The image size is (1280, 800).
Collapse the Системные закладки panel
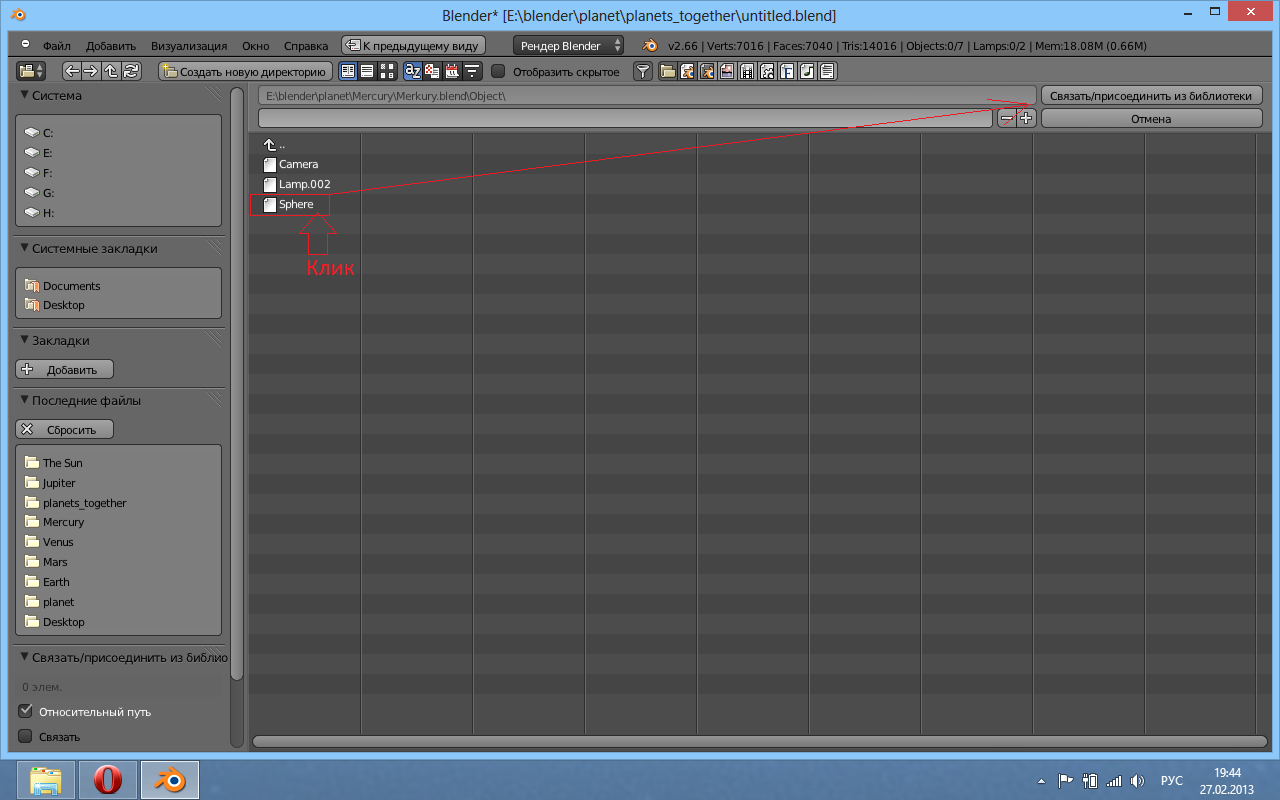click(24, 248)
